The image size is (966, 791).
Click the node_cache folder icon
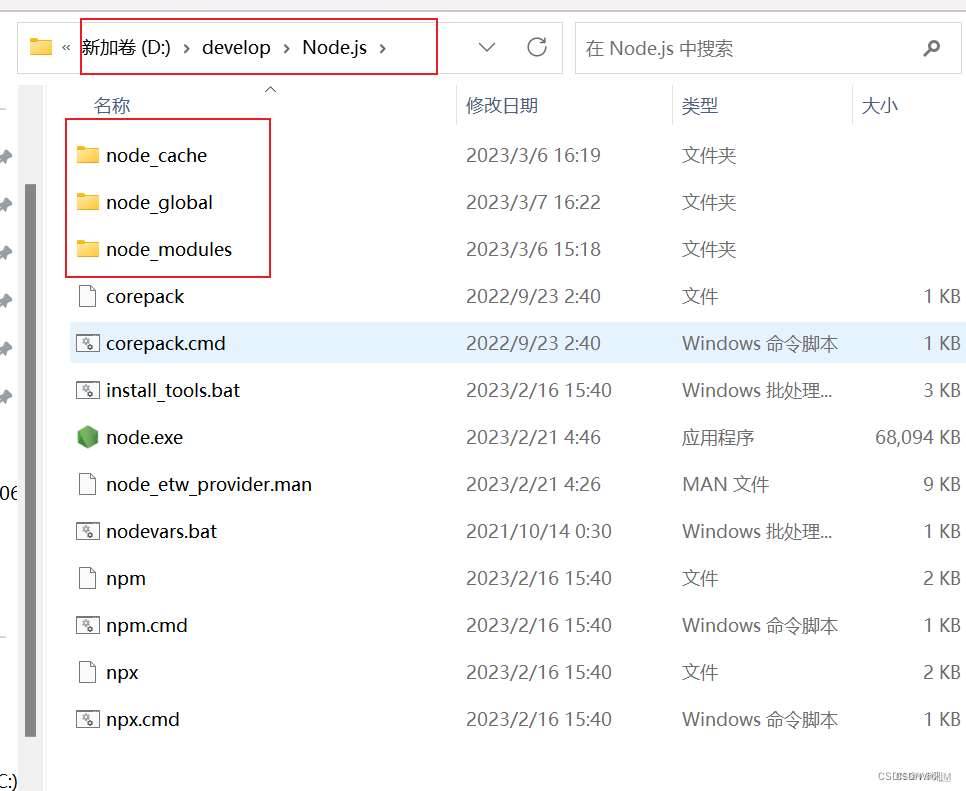tap(87, 155)
